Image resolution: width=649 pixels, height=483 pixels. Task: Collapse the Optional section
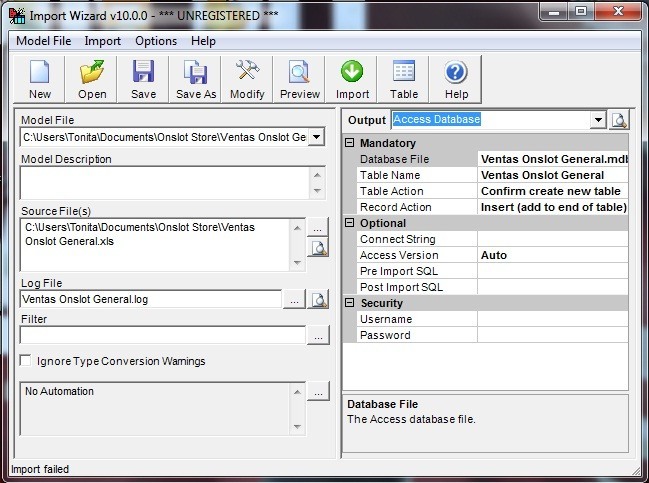pyautogui.click(x=350, y=223)
